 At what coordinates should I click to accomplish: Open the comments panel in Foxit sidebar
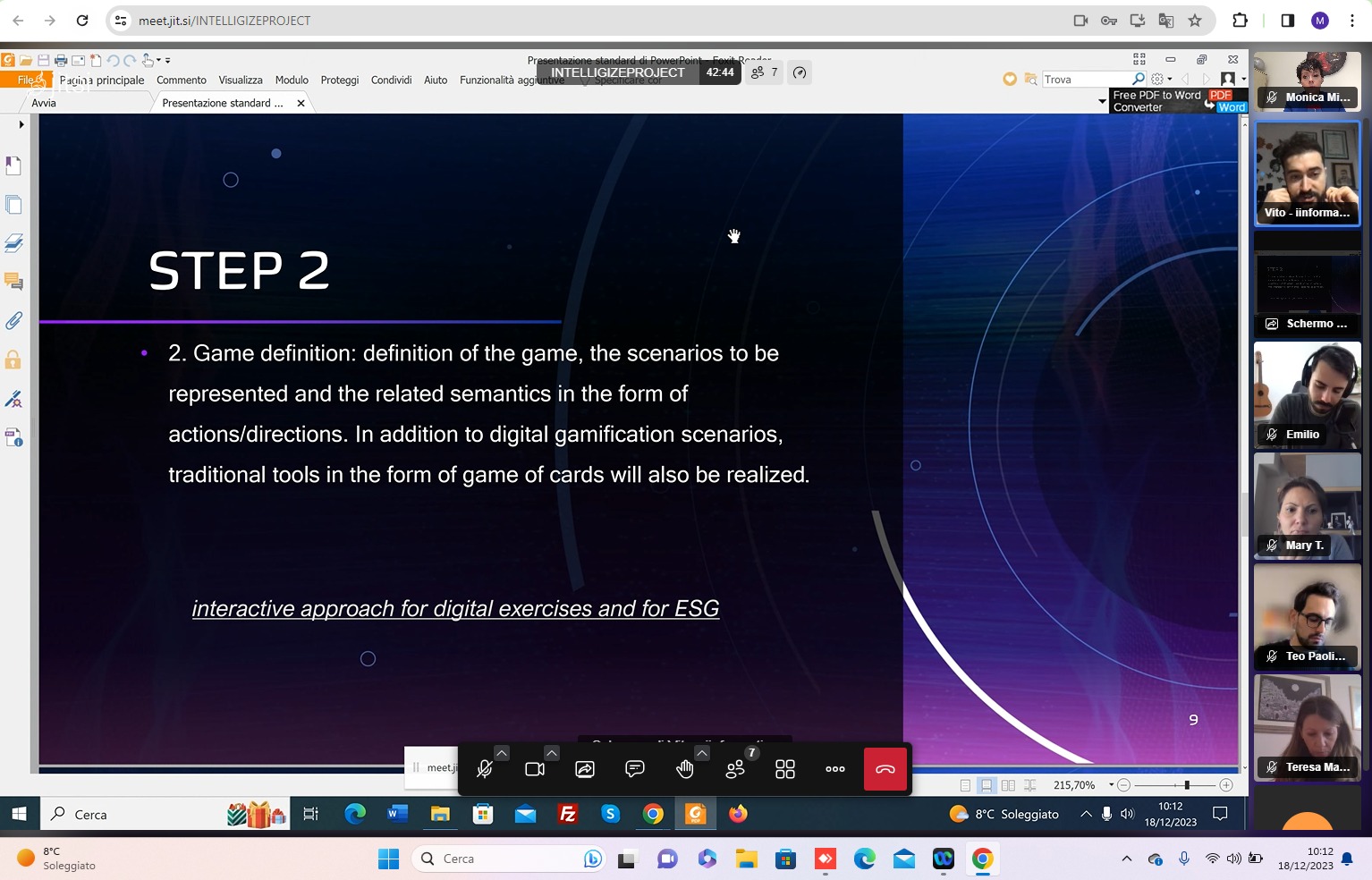[13, 282]
